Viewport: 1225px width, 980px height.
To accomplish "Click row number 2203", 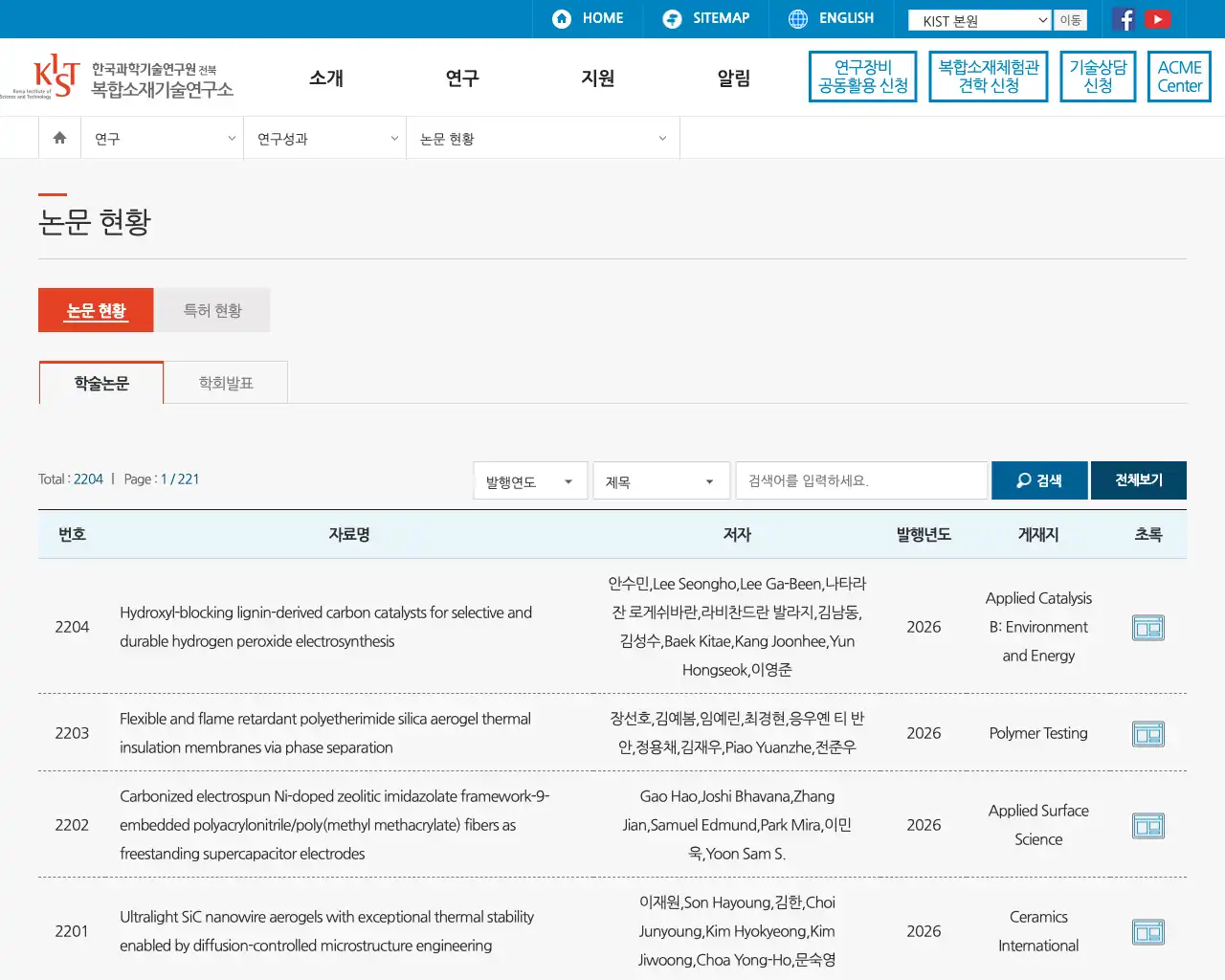I will click(x=72, y=733).
